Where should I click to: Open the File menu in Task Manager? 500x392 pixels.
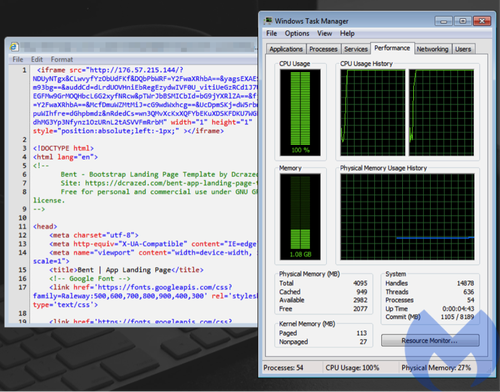(271, 33)
